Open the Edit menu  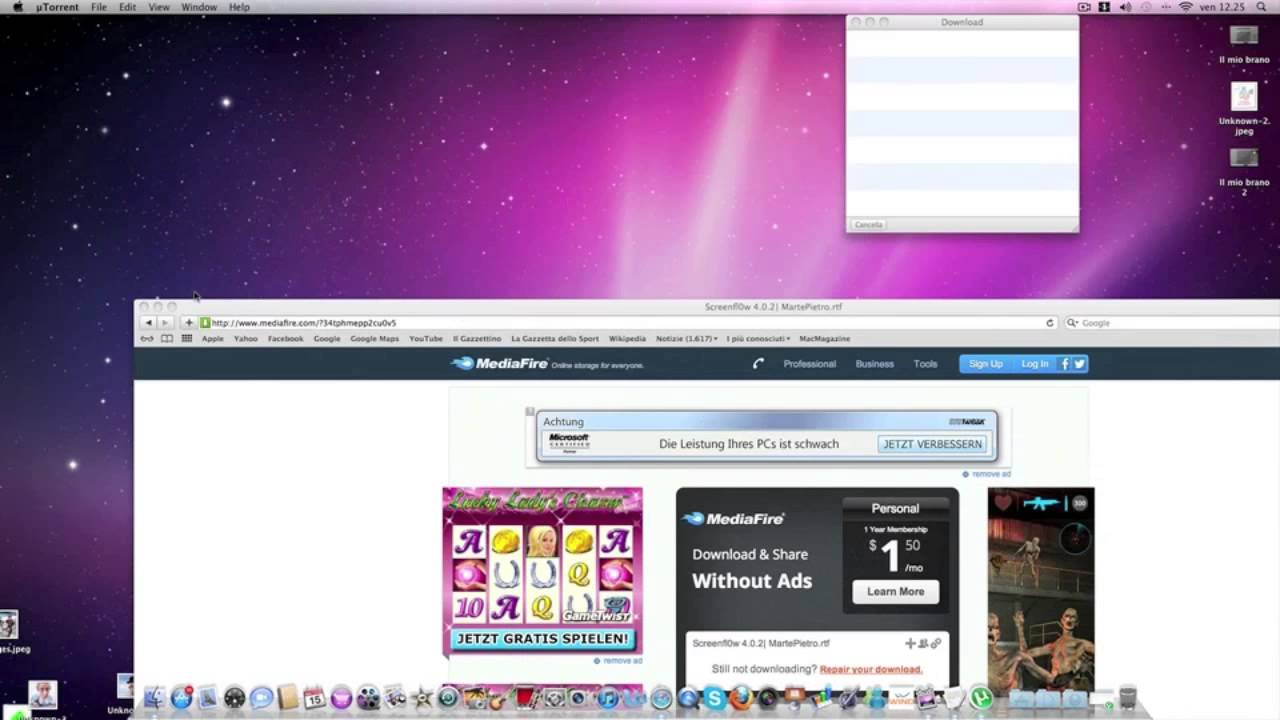pos(128,7)
